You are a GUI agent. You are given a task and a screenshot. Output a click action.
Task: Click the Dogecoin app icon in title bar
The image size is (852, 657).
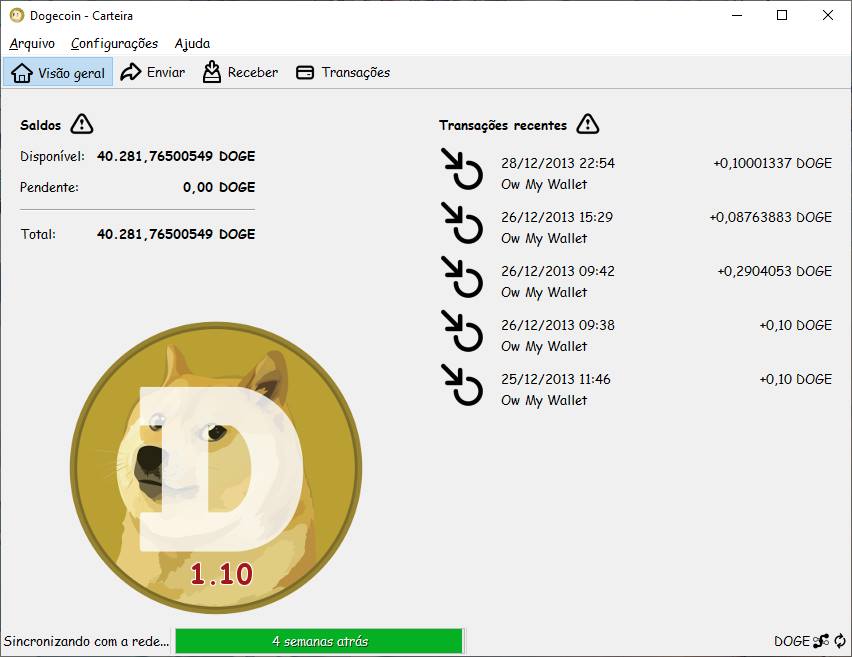pyautogui.click(x=17, y=15)
